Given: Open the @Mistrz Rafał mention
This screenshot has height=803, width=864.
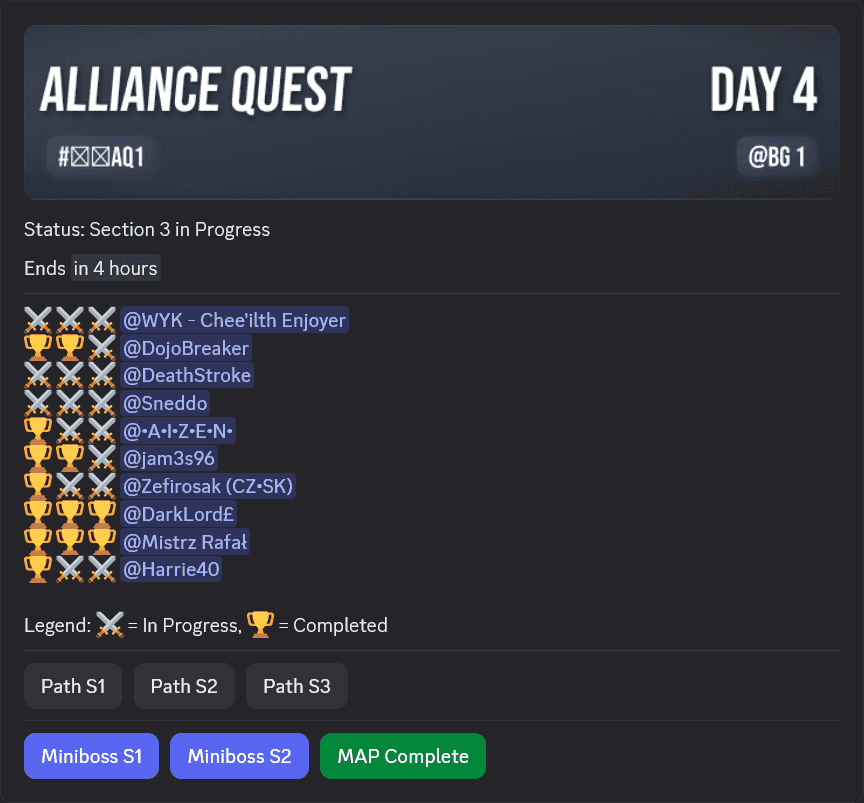Looking at the screenshot, I should tap(185, 542).
